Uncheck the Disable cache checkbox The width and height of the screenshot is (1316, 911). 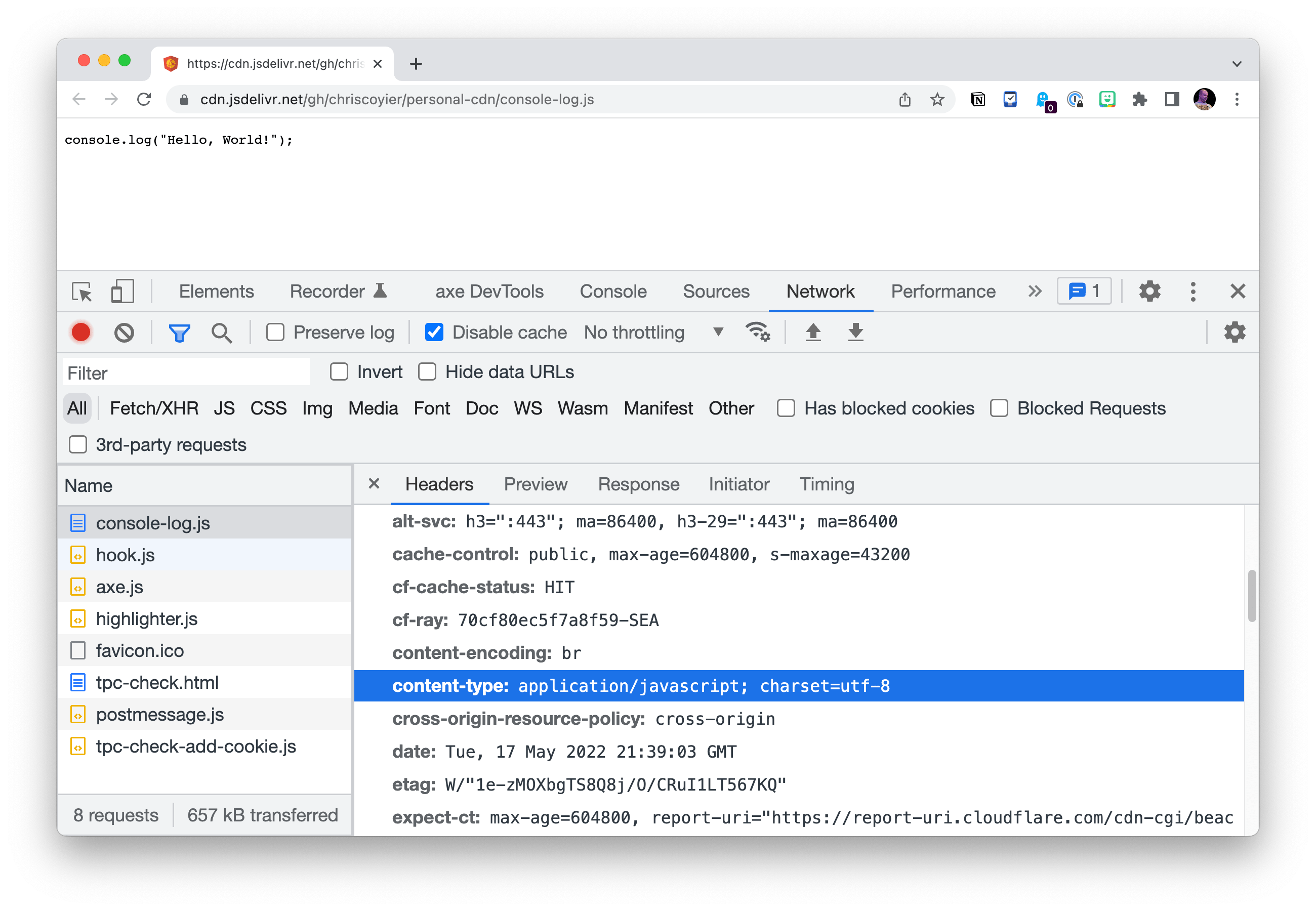click(434, 332)
